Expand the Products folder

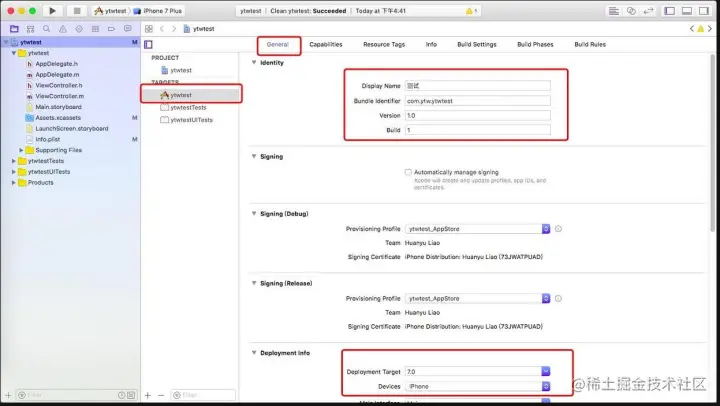pos(14,182)
